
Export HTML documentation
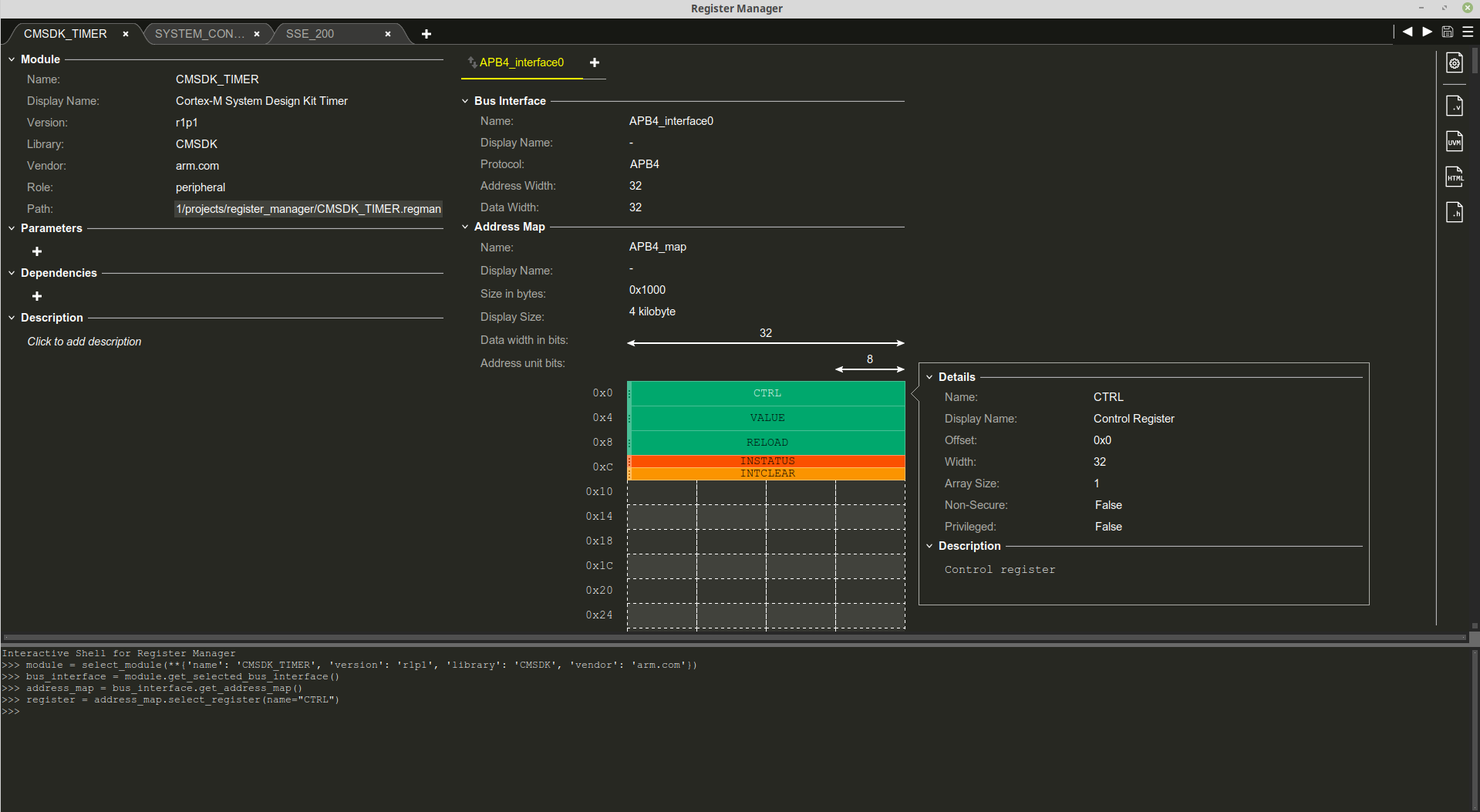coord(1455,176)
